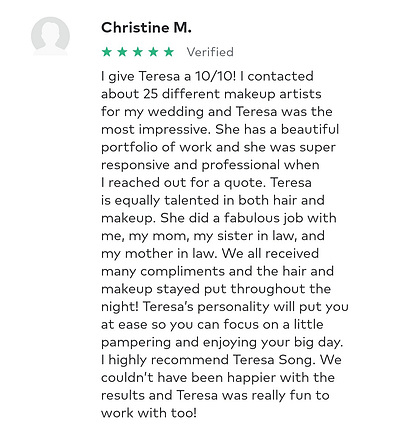
Task: Click the phrase "most impressive" in review
Action: [156, 130]
